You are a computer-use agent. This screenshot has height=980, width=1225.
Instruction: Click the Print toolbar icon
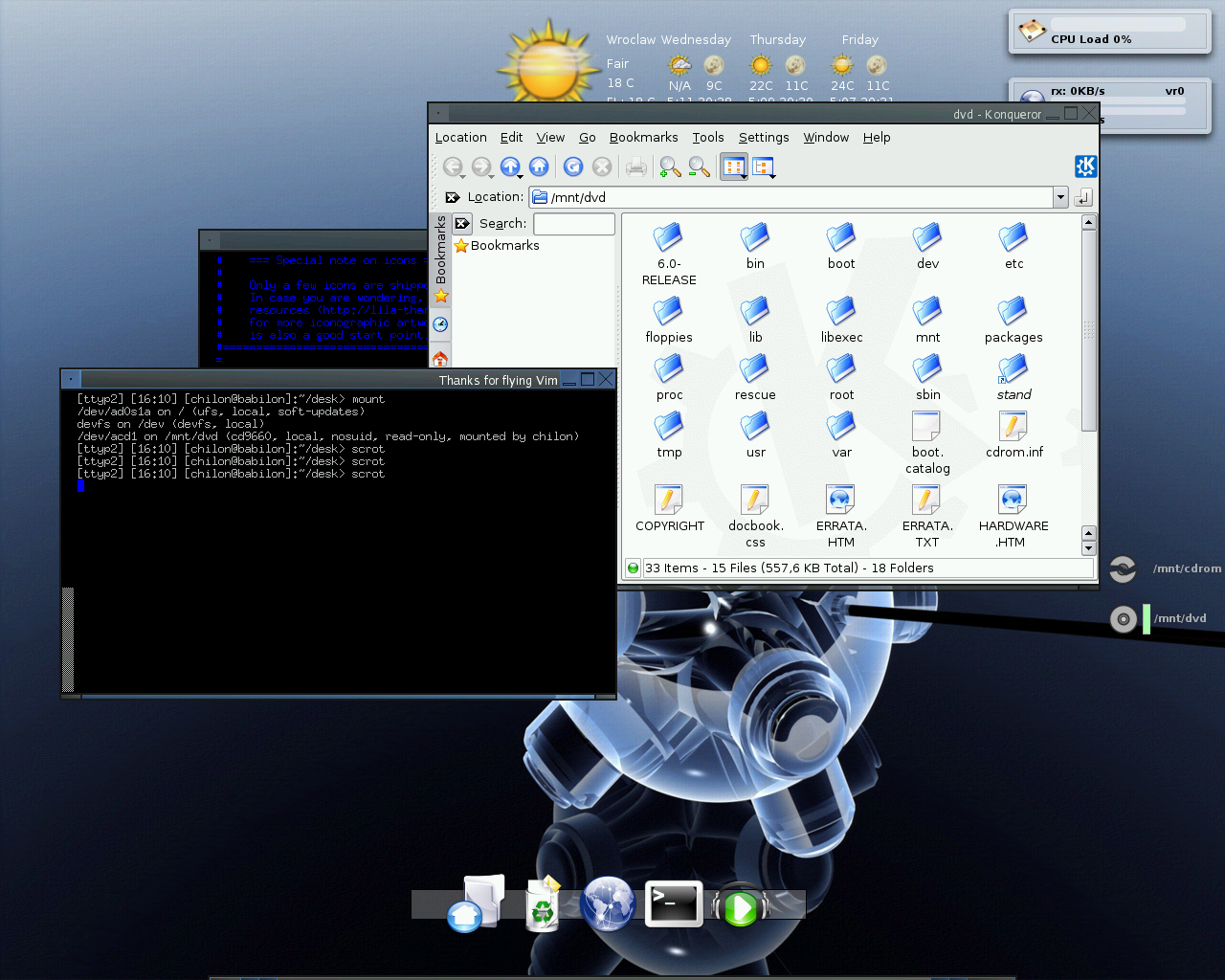(x=636, y=167)
